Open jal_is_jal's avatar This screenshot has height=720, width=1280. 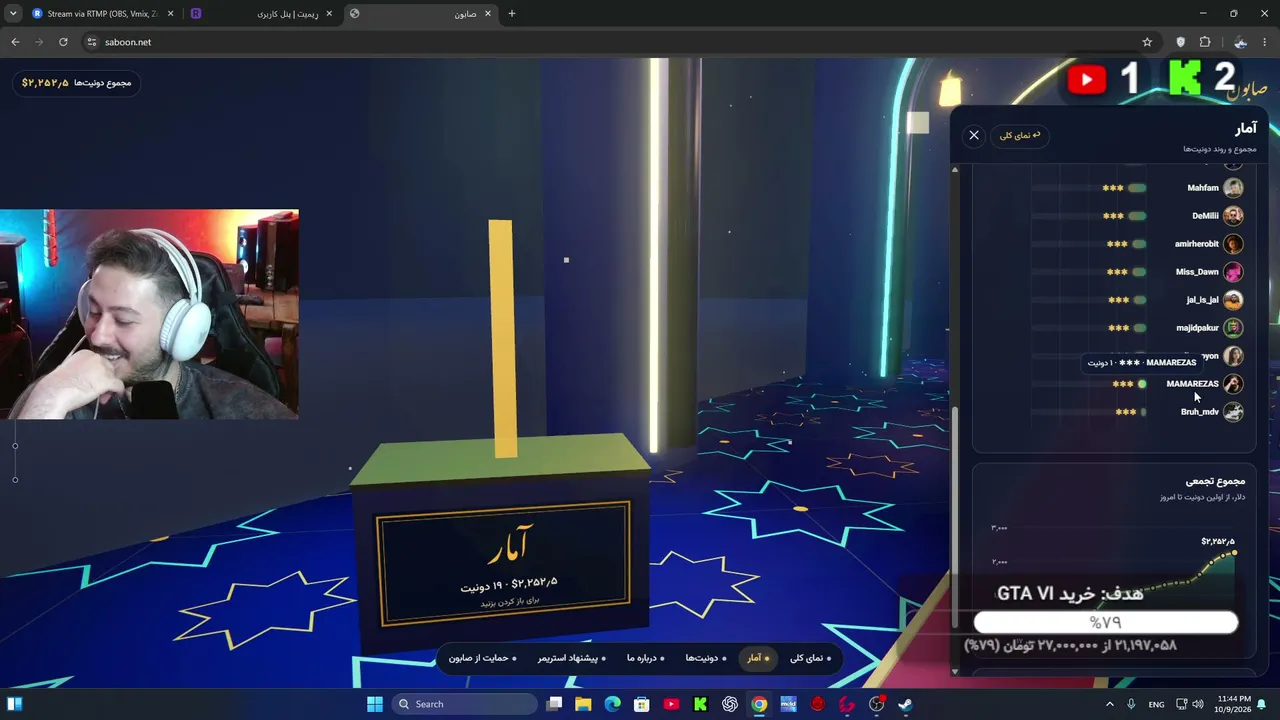tap(1233, 300)
